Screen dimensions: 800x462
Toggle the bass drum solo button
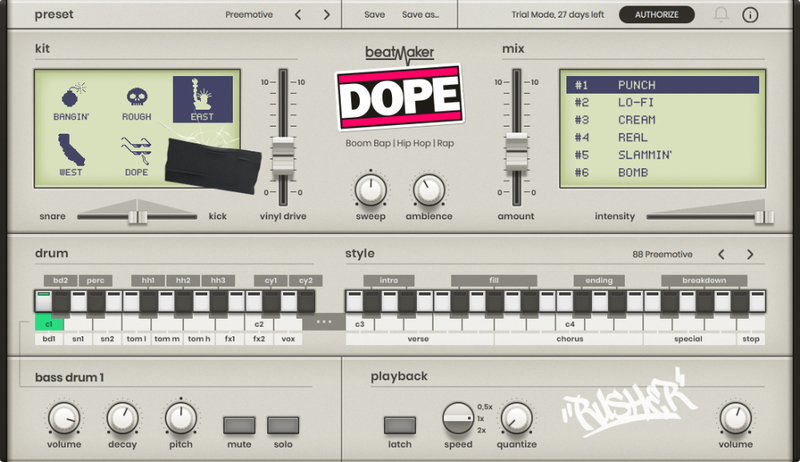tap(283, 425)
